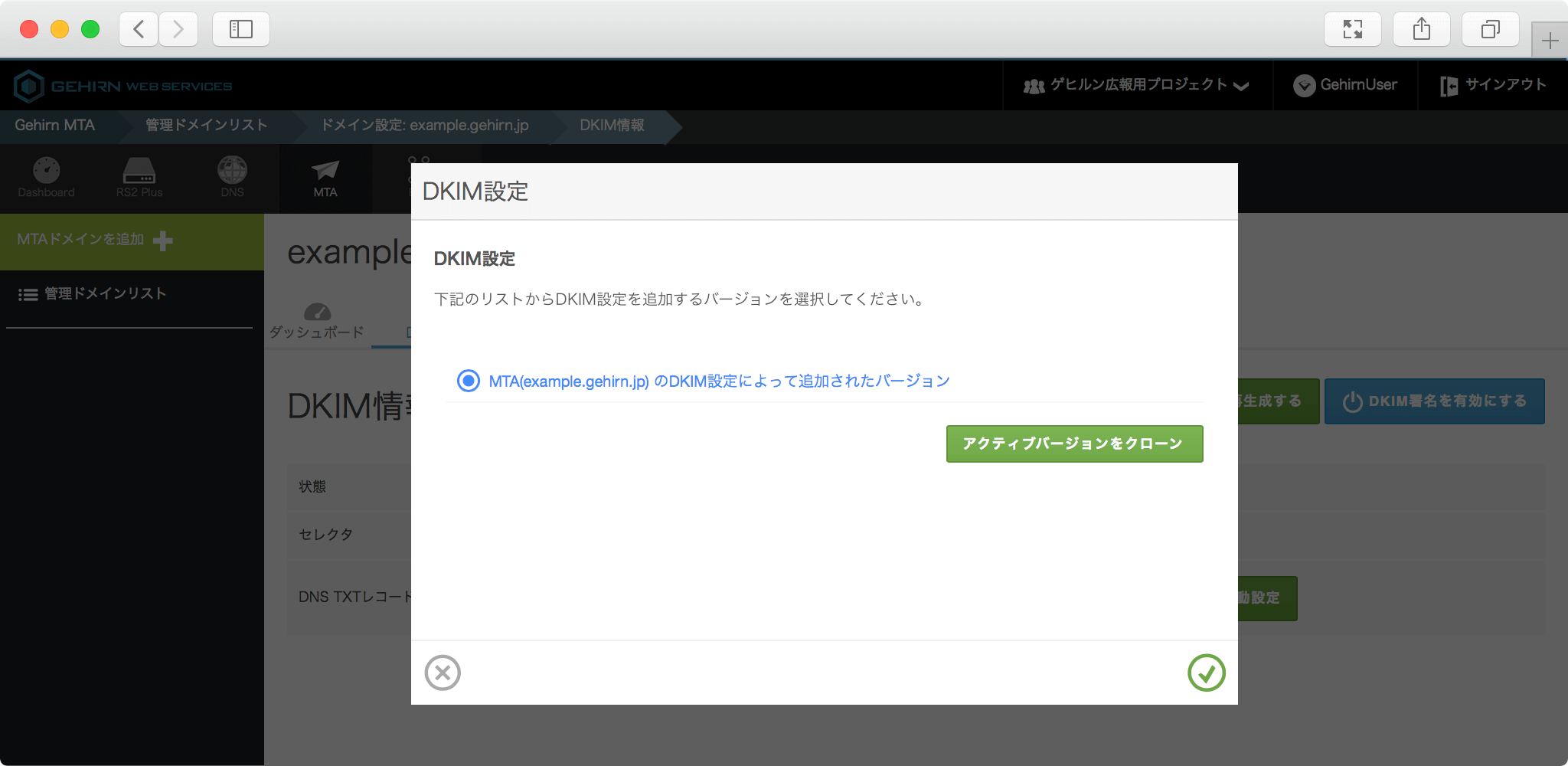
Task: Click the Gehirn Web Services logo
Action: pyautogui.click(x=124, y=86)
